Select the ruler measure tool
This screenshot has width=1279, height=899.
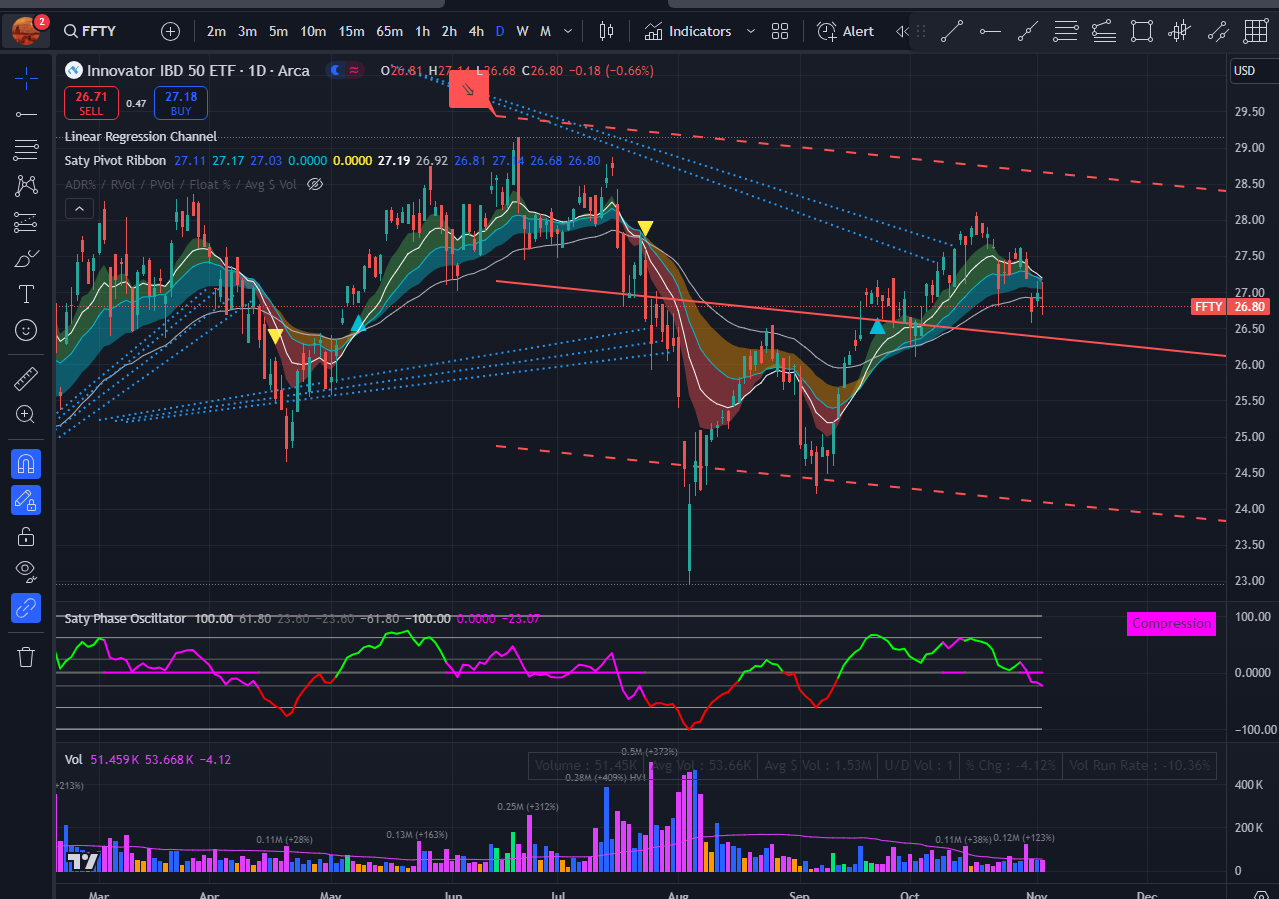(x=26, y=379)
